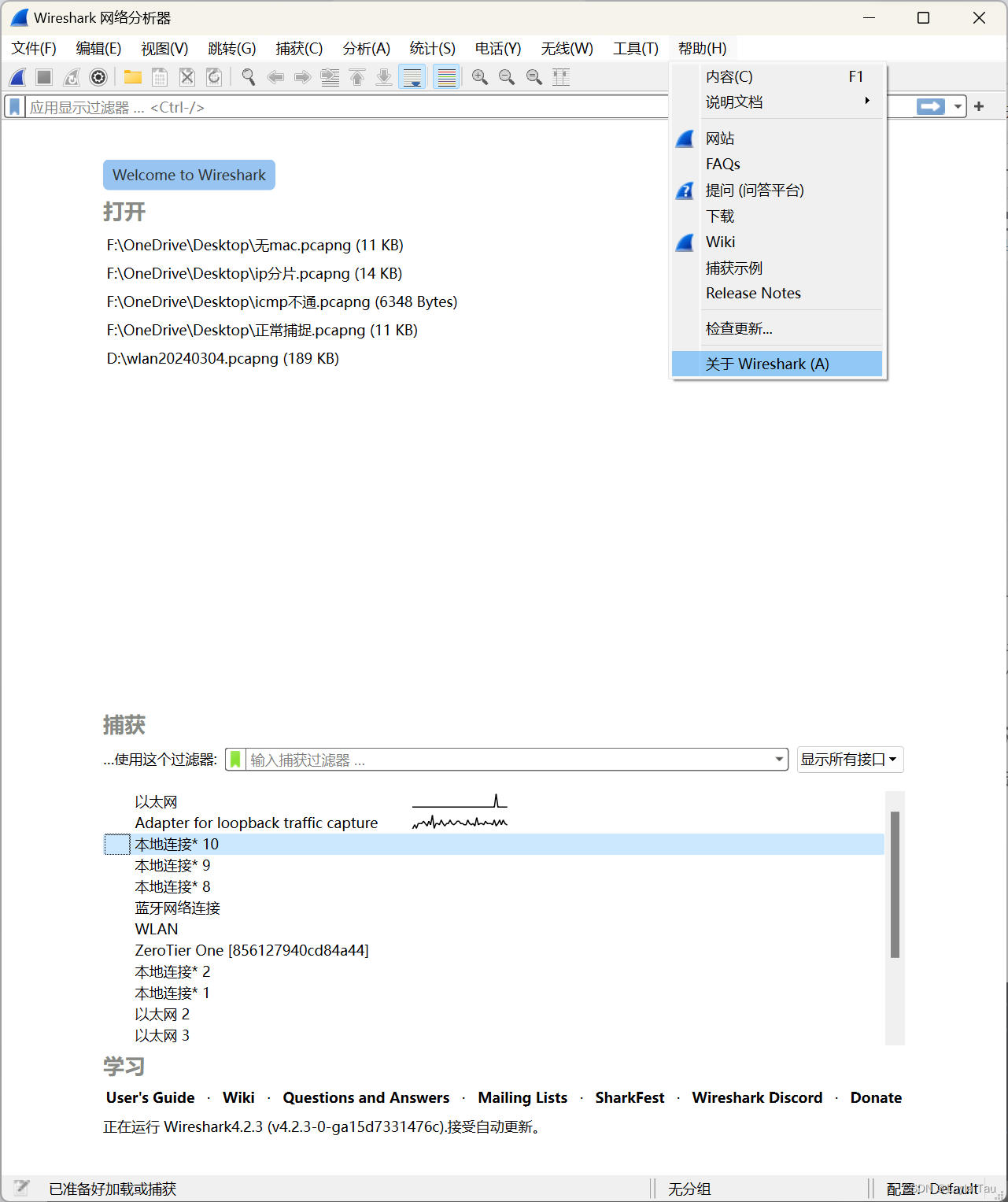Select Adapter for loopback traffic capture
This screenshot has height=1202, width=1008.
tap(494, 823)
